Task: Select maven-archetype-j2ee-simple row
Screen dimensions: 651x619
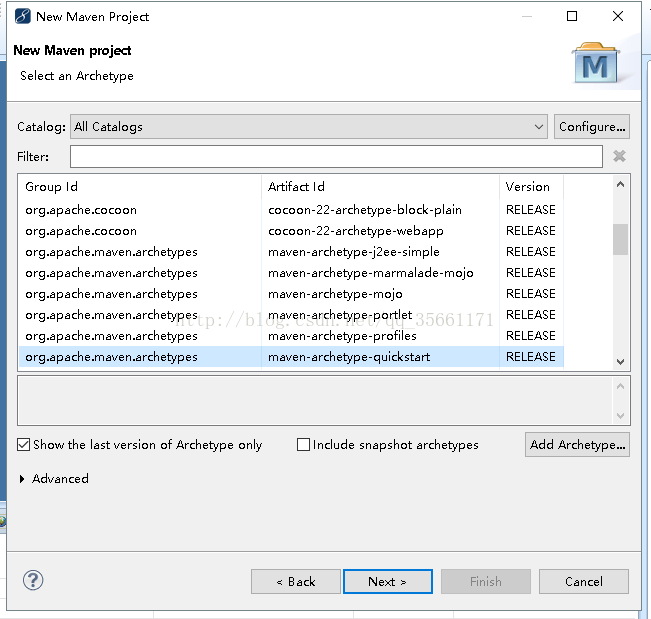Action: click(x=291, y=252)
